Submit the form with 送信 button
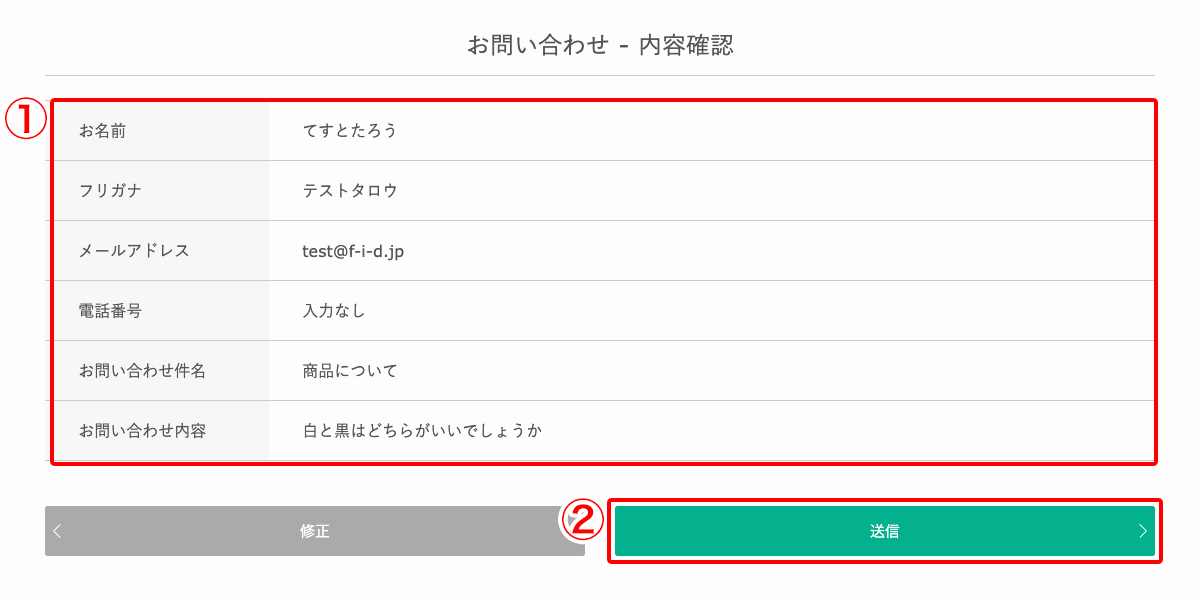Viewport: 1200px width, 600px height. tap(884, 531)
